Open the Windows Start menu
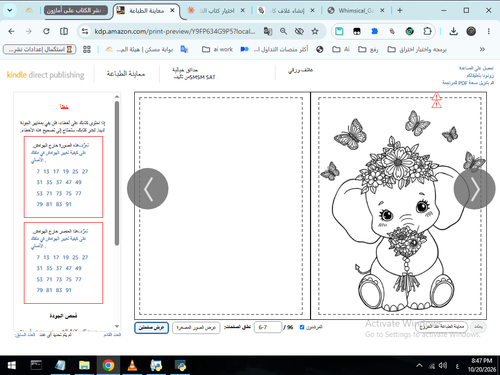The width and height of the screenshot is (500, 375). click(x=11, y=366)
